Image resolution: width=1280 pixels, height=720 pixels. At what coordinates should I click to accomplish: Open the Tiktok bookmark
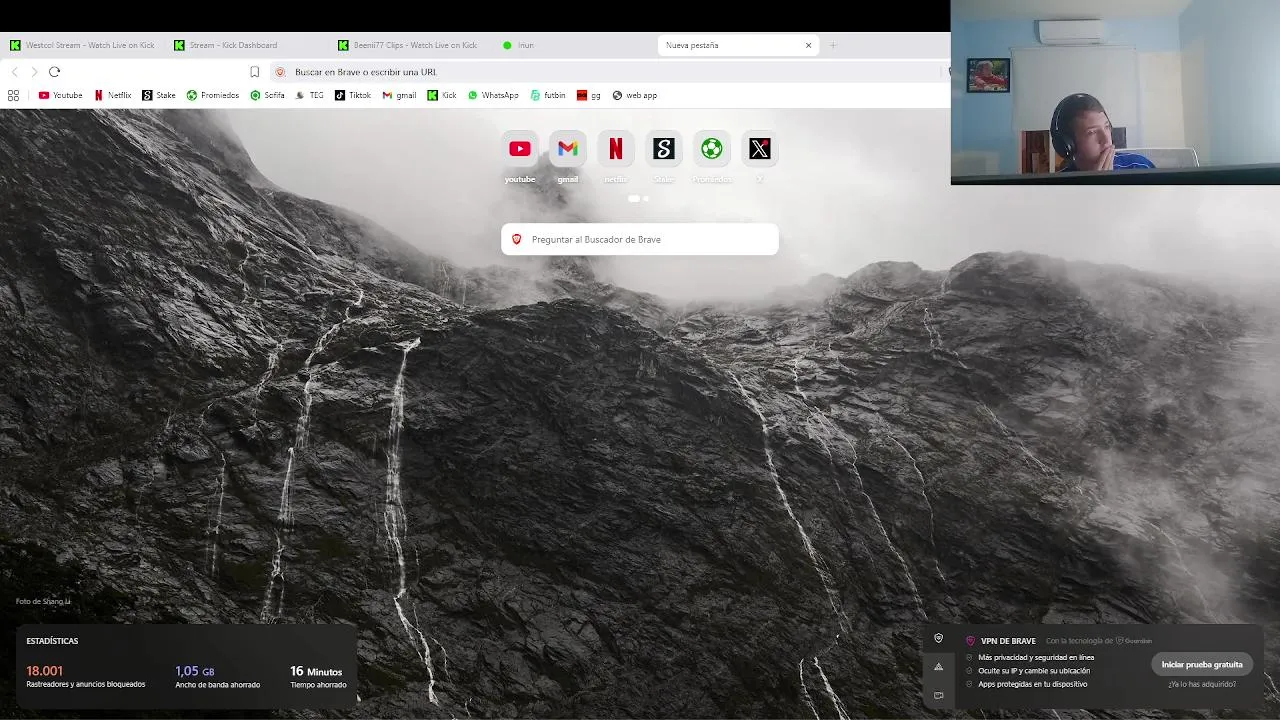(353, 95)
